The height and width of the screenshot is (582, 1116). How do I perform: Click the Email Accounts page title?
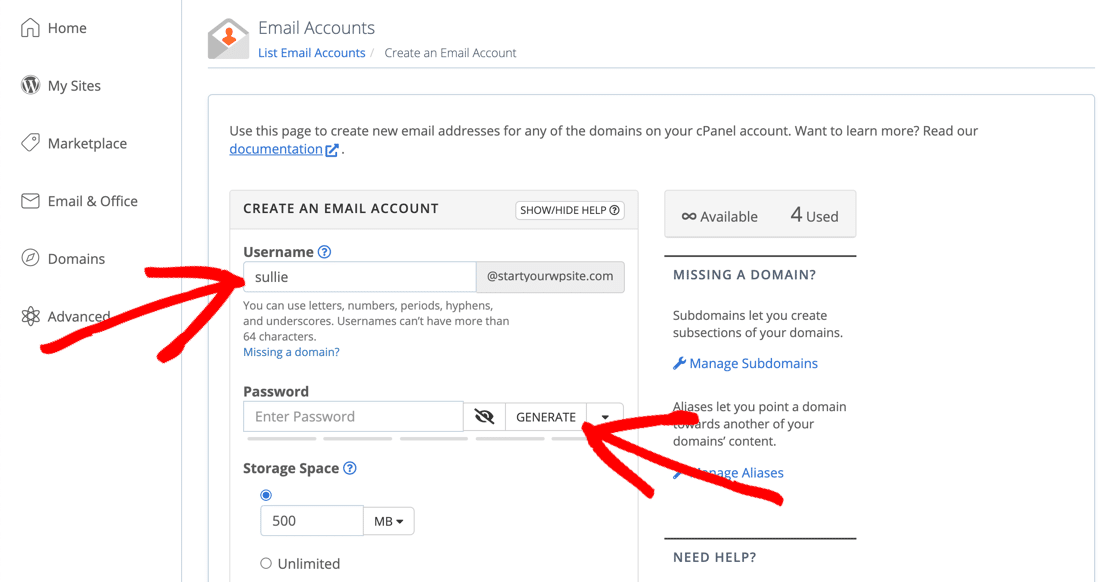pyautogui.click(x=316, y=28)
